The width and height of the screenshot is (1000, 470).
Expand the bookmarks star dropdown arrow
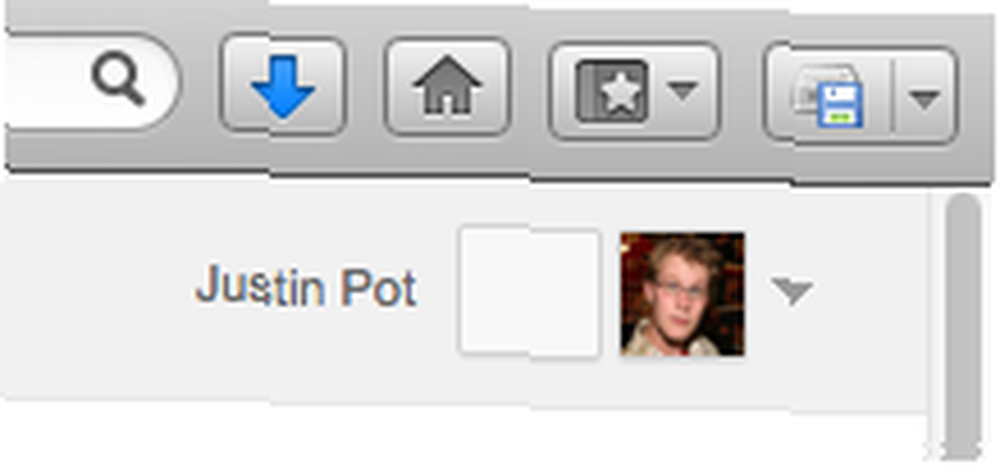(683, 91)
